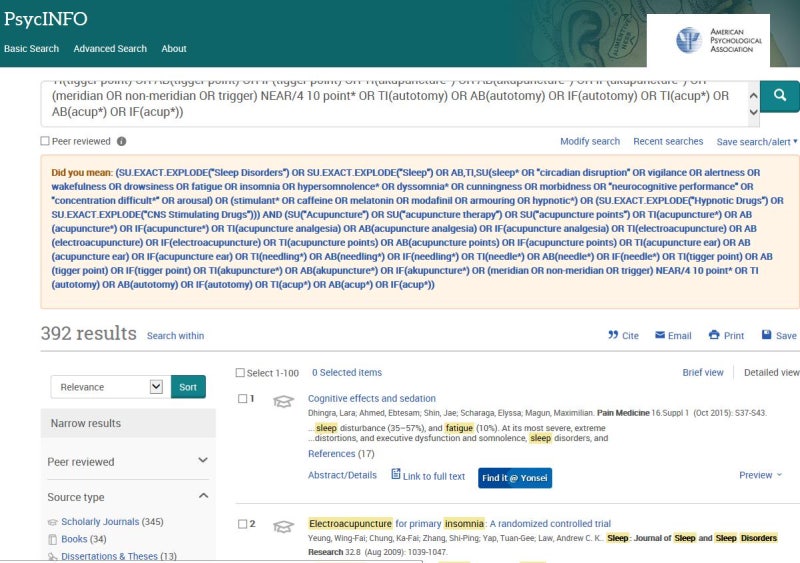The image size is (800, 563).
Task: Click the peer reviewed info icon
Action: tap(121, 141)
